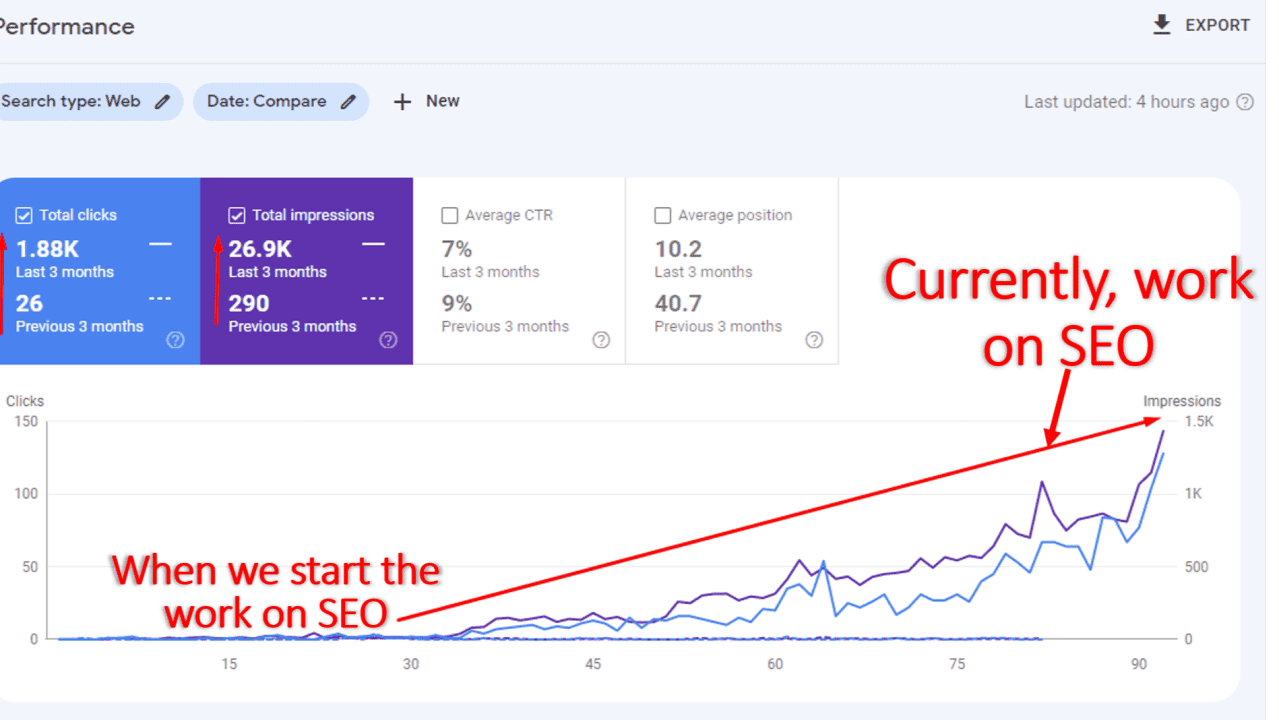Open the Search type: Web filter
The height and width of the screenshot is (720, 1279).
72,101
